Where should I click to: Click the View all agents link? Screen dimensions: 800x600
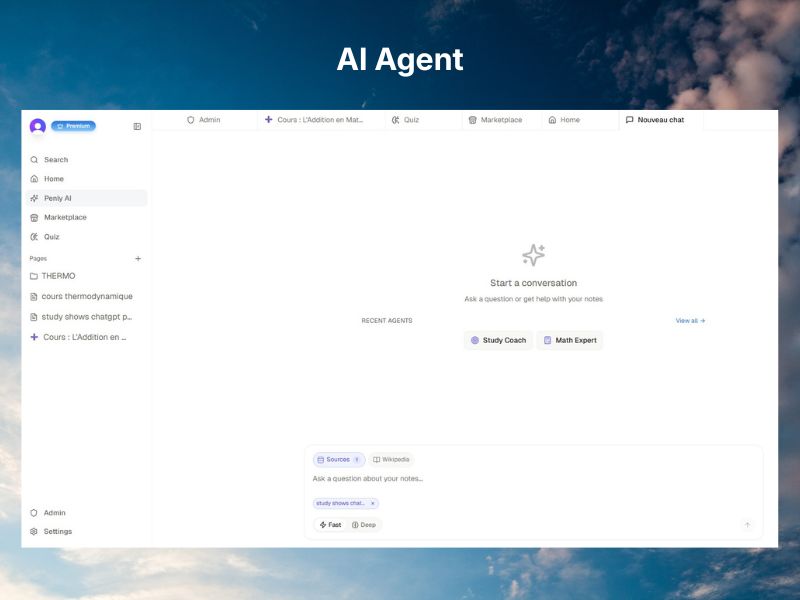point(690,321)
